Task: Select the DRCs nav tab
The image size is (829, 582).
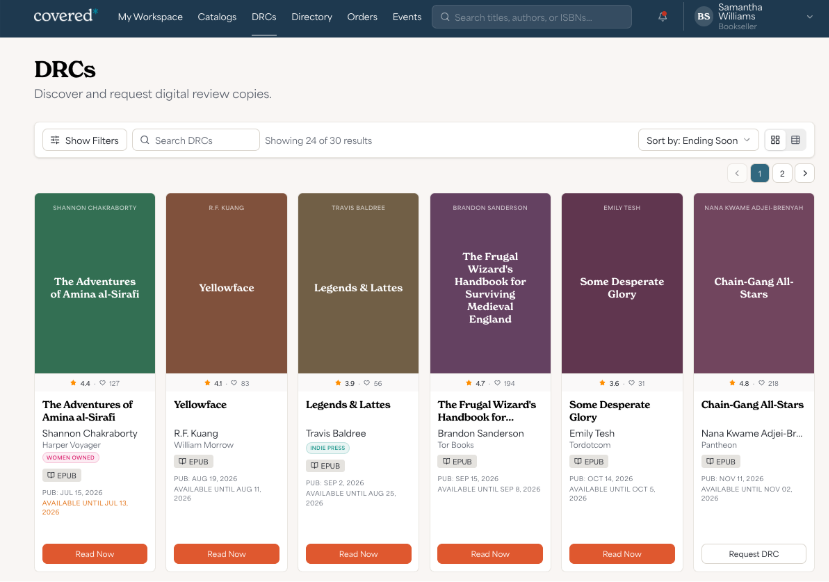Action: (x=264, y=17)
